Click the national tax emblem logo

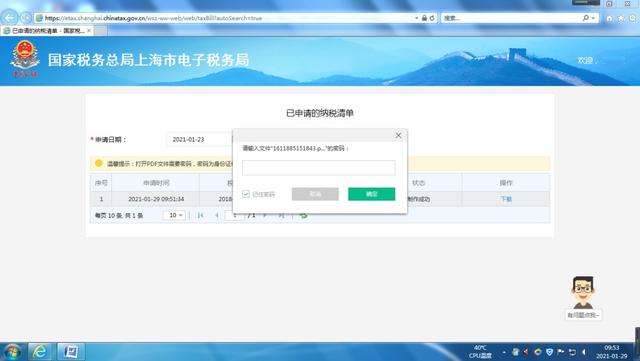pos(25,58)
